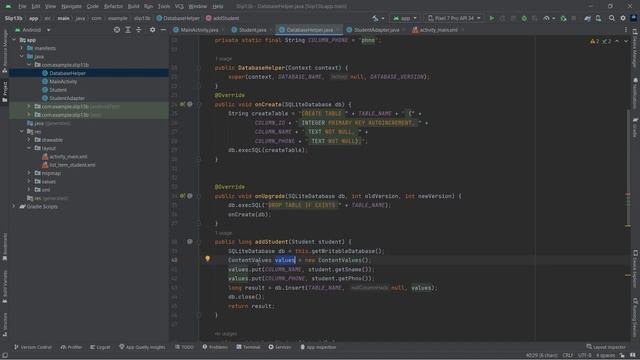Open Layout Inspector tool window
The height and width of the screenshot is (360, 640).
click(606, 347)
